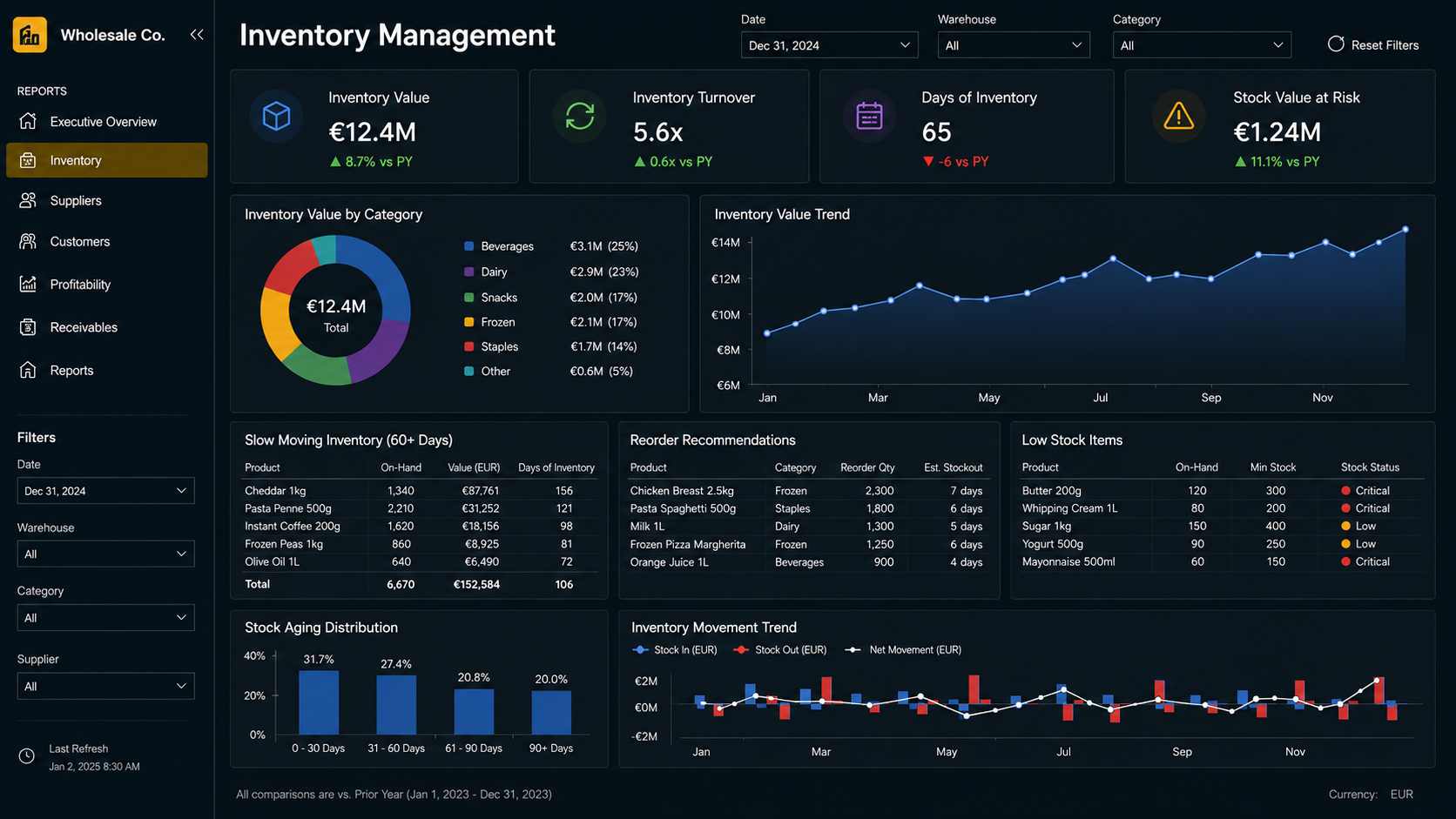Navigate to Suppliers report
The height and width of the screenshot is (819, 1456).
point(106,200)
